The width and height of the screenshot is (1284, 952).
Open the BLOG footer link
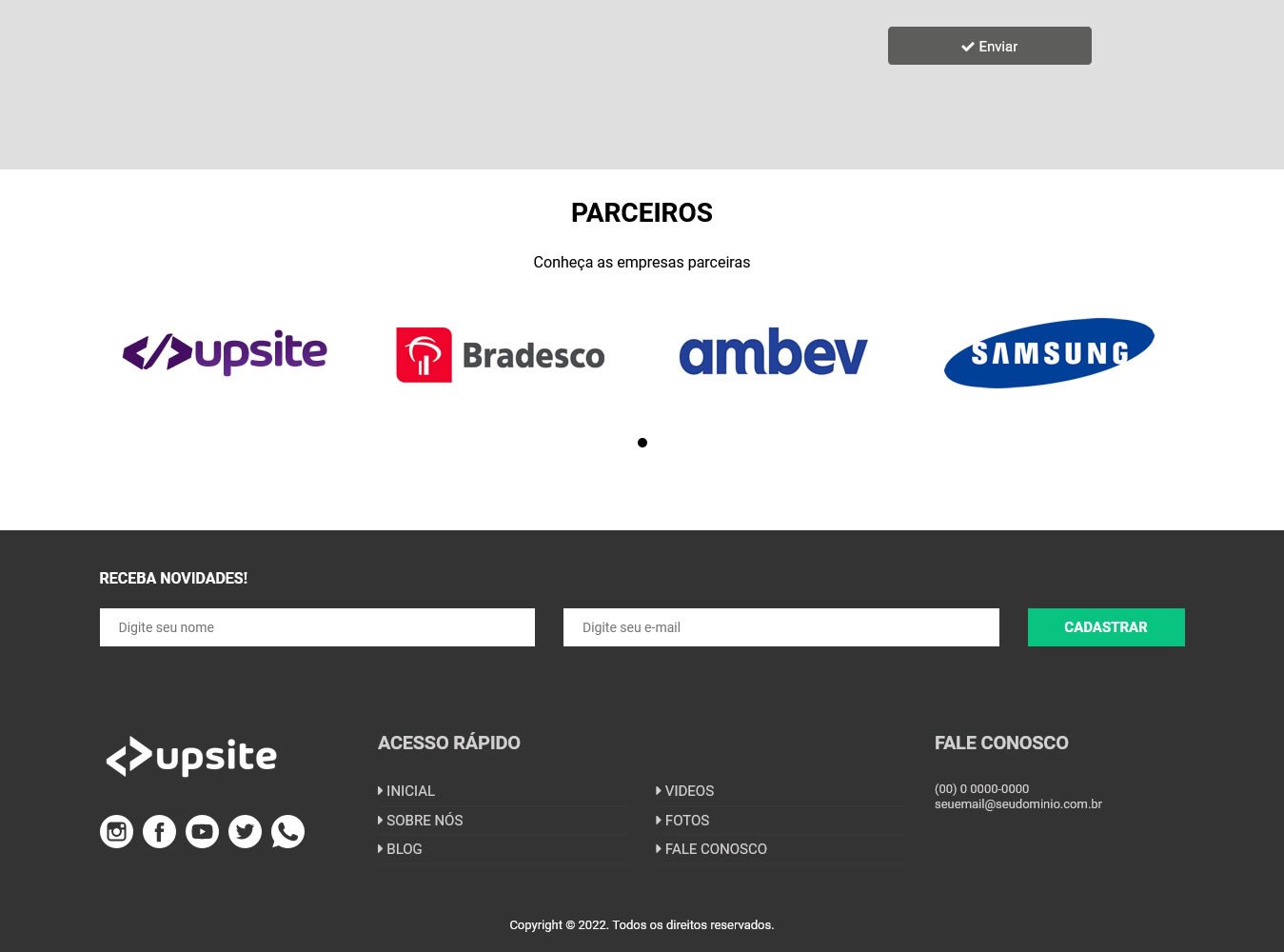[x=404, y=849]
